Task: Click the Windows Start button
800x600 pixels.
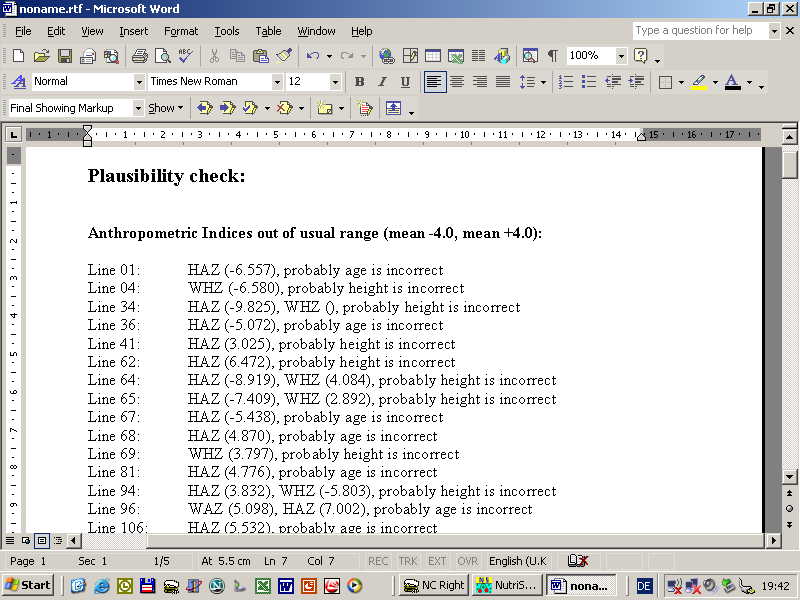Action: tap(28, 585)
